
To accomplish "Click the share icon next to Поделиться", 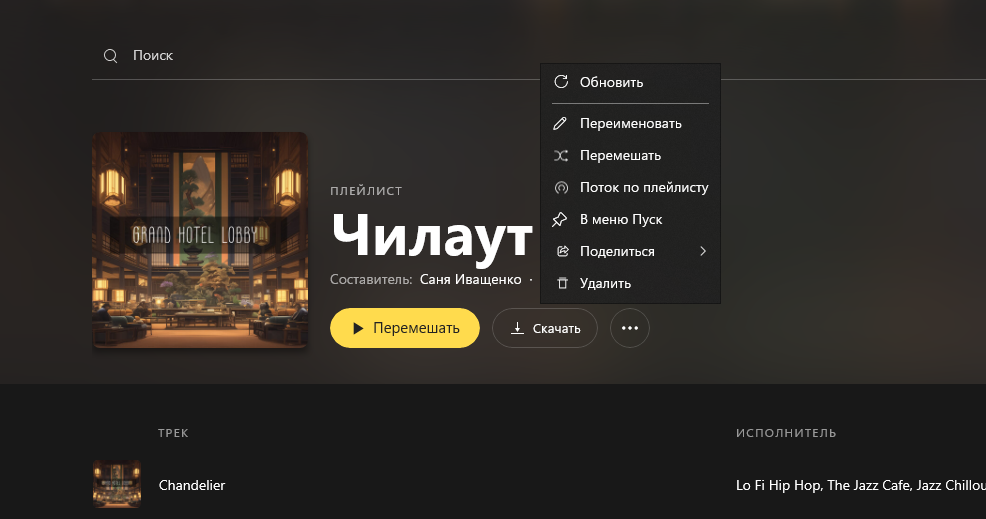I will tap(563, 251).
